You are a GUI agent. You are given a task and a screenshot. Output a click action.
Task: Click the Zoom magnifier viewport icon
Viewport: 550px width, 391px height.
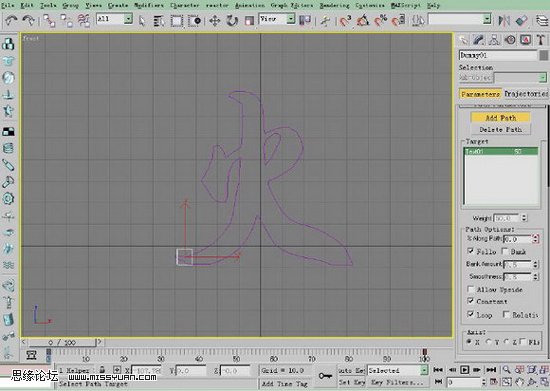507,369
